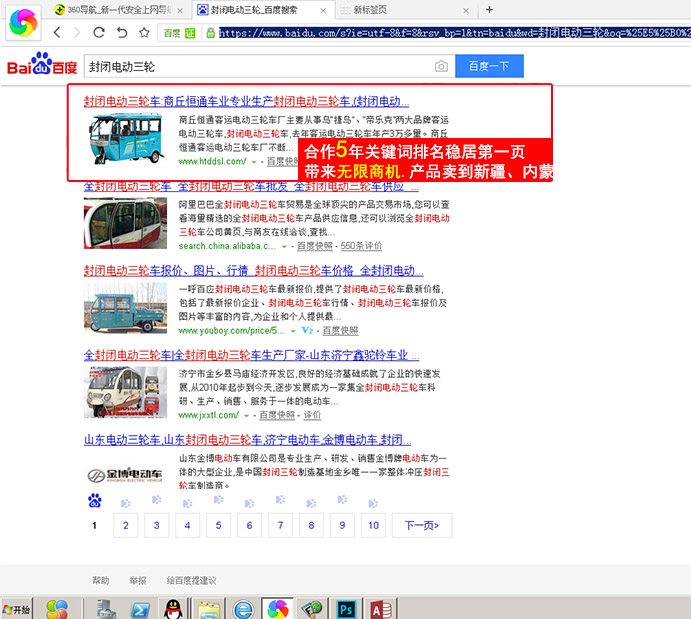Open the 举报 footer link
The height and width of the screenshot is (619, 691).
coord(137,581)
